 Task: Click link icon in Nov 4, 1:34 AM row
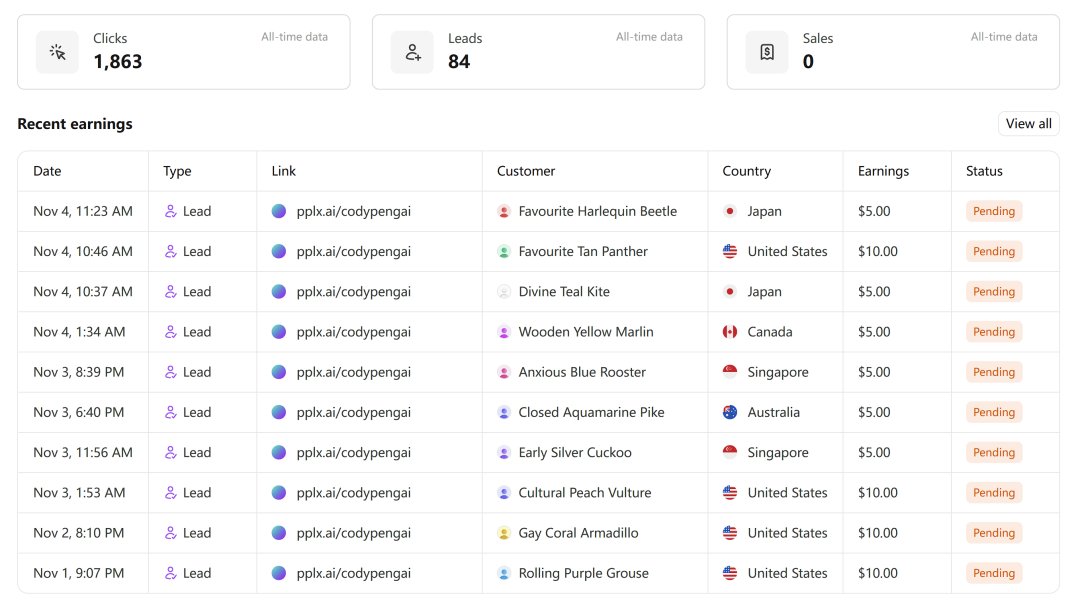[x=279, y=332]
